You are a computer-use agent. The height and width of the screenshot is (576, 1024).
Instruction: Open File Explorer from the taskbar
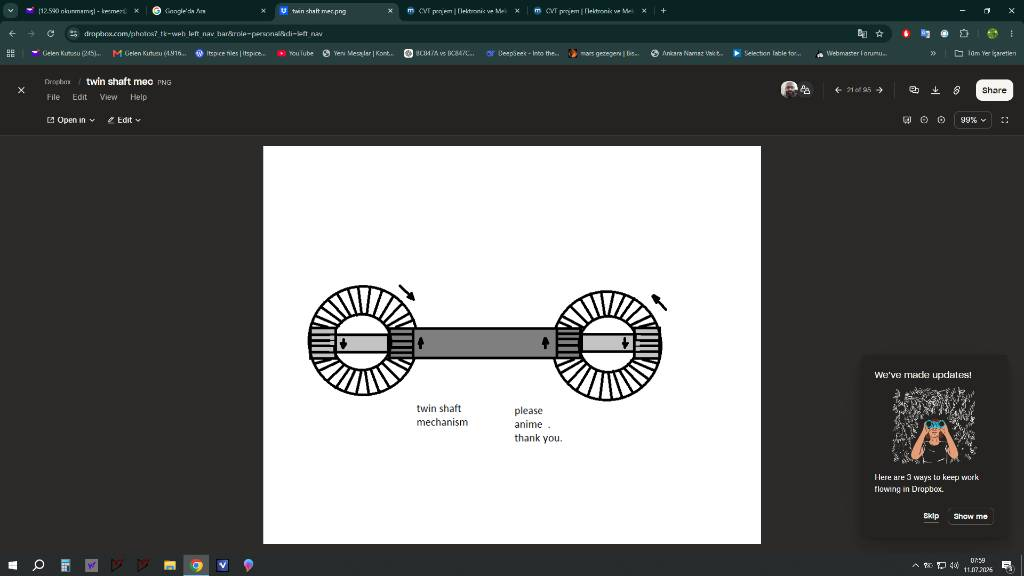170,565
